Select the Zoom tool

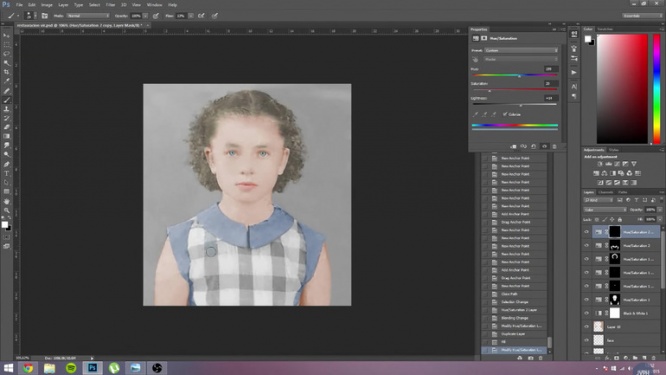click(6, 210)
